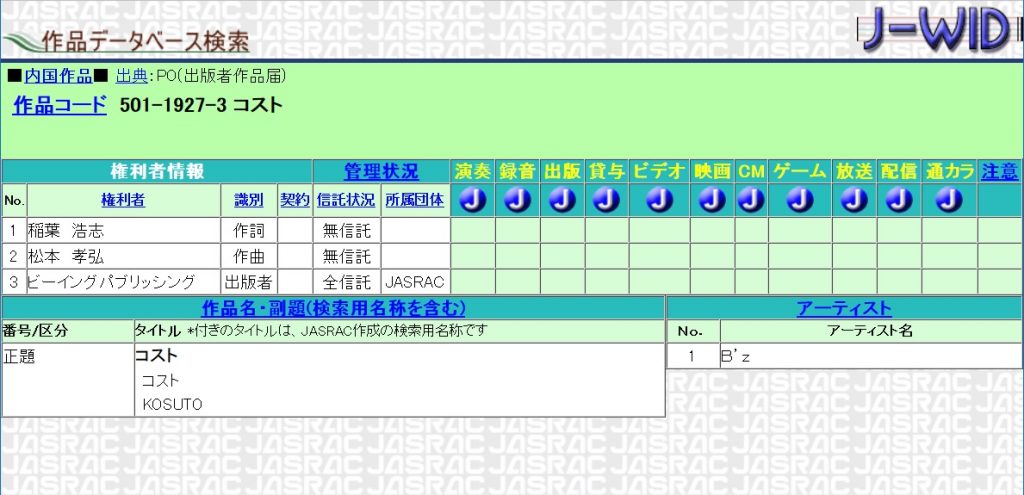Image resolution: width=1024 pixels, height=495 pixels.
Task: Click the 作曲 cell
Action: tap(248, 256)
